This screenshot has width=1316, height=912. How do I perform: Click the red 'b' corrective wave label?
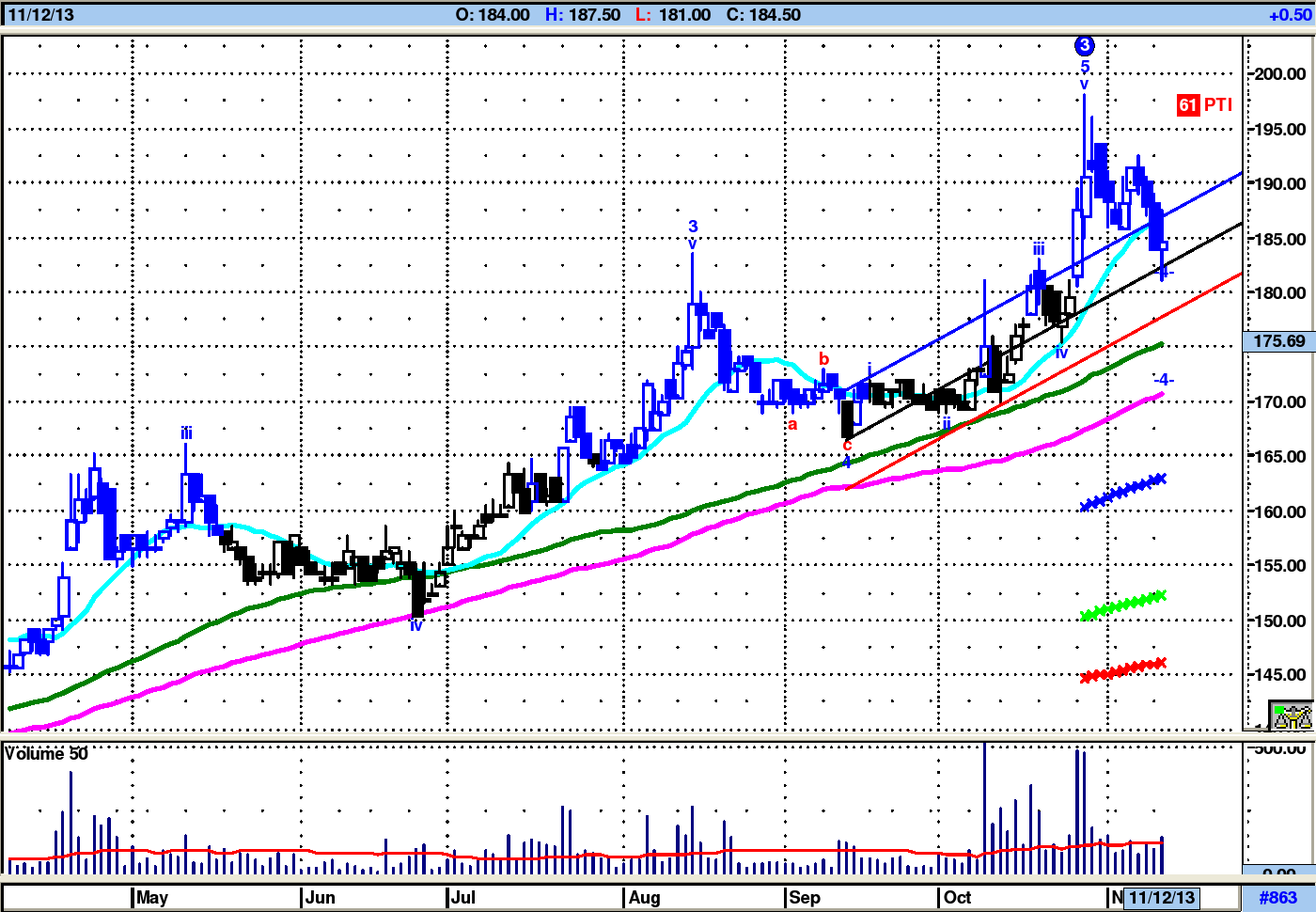(x=823, y=358)
